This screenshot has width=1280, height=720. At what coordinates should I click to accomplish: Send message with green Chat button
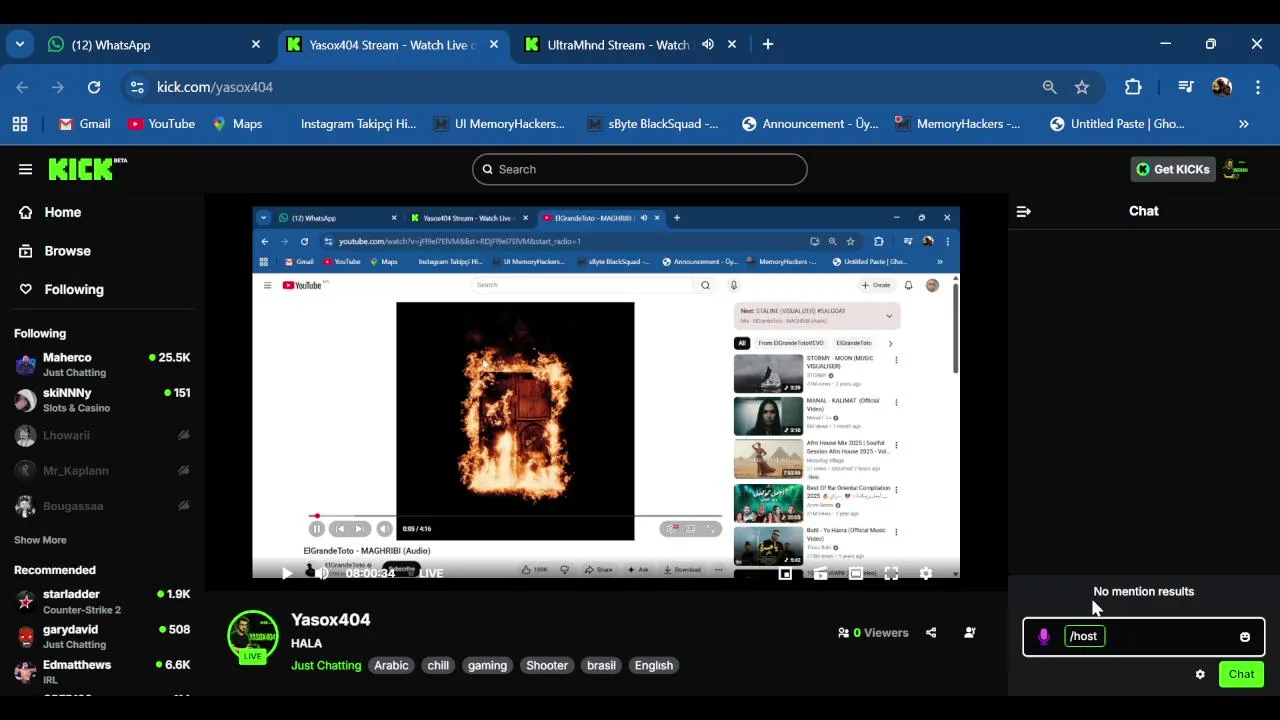[1241, 674]
